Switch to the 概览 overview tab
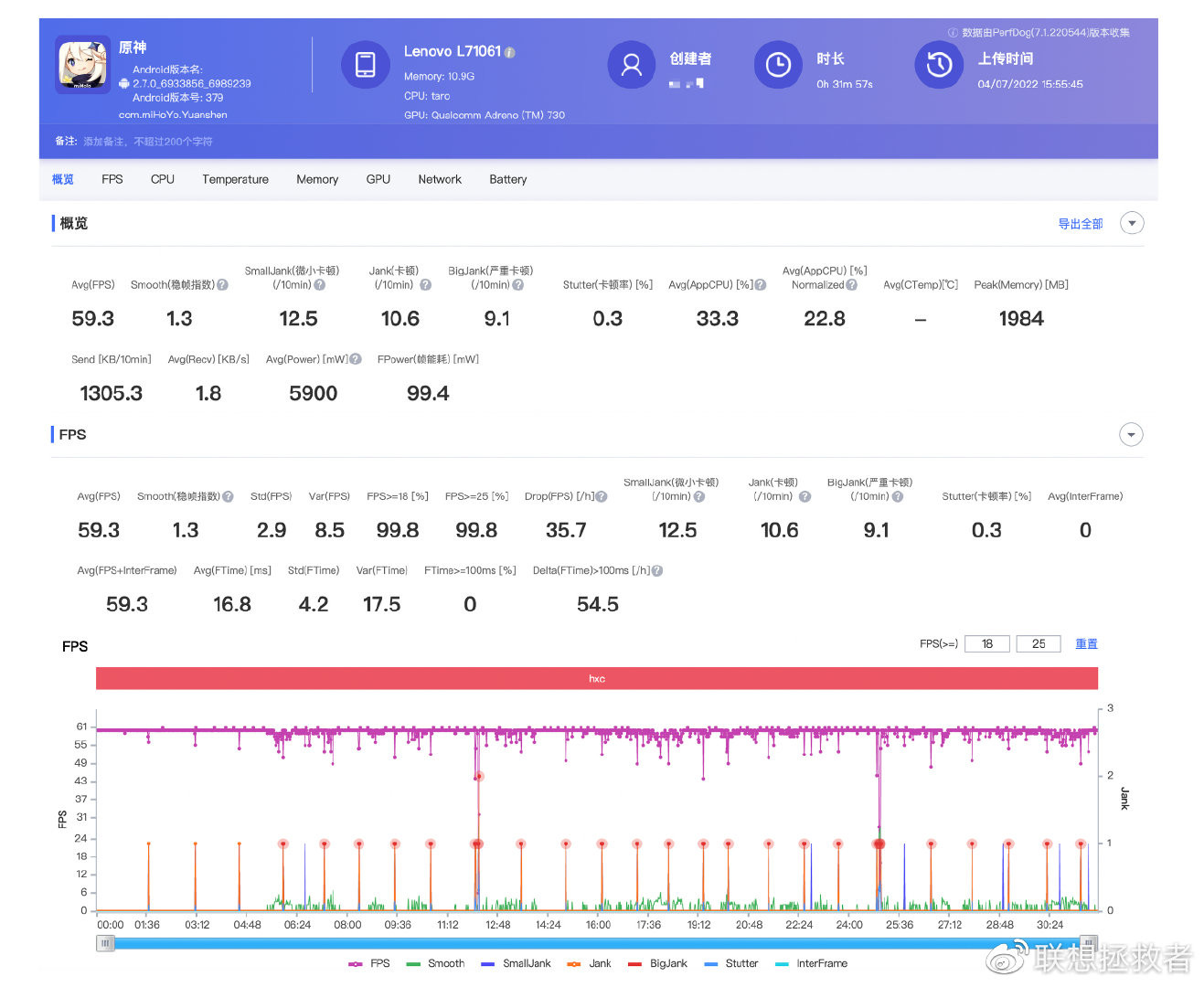The height and width of the screenshot is (987, 1204). coord(63,179)
